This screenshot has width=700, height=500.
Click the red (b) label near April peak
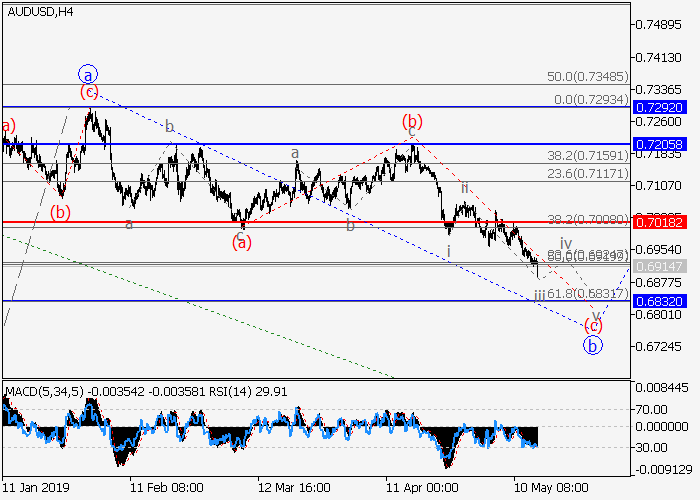pyautogui.click(x=411, y=122)
